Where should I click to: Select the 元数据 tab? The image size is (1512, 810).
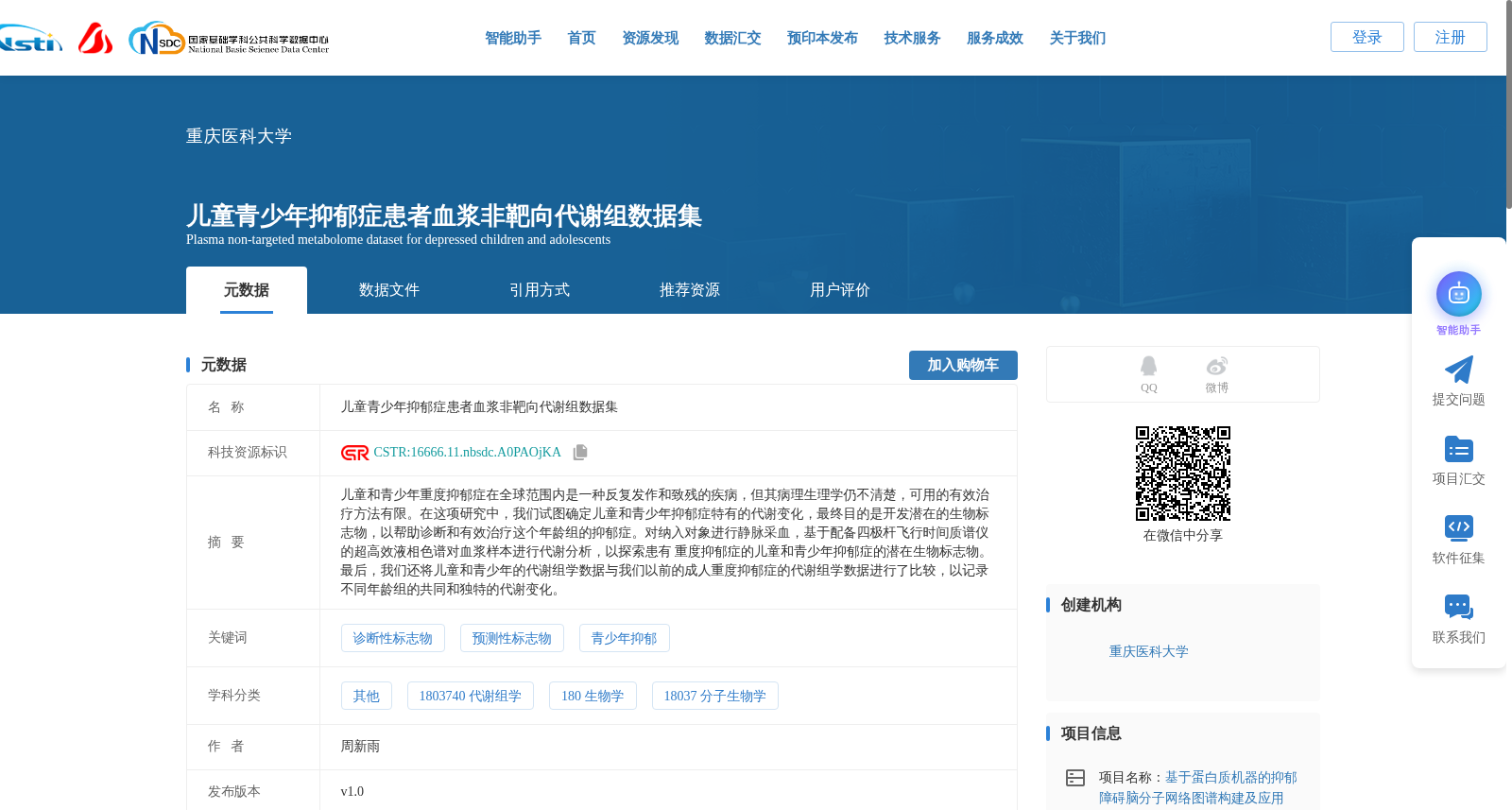(x=247, y=290)
